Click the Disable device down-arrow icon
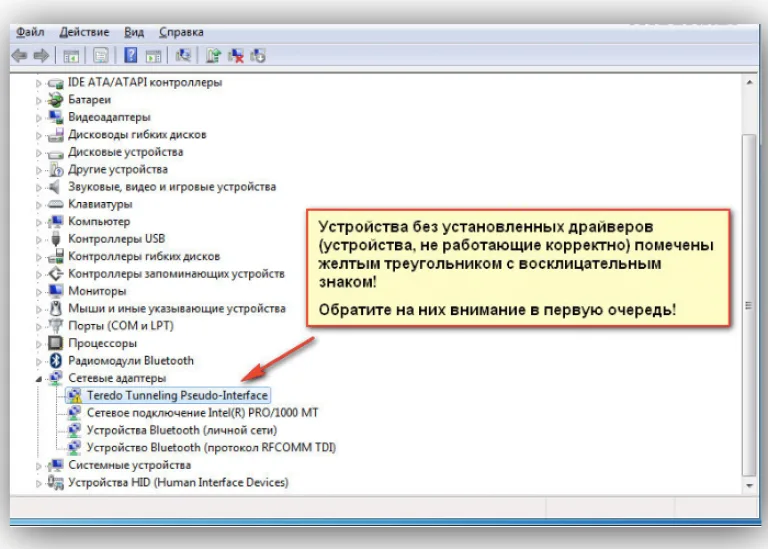This screenshot has width=768, height=549. [x=258, y=55]
